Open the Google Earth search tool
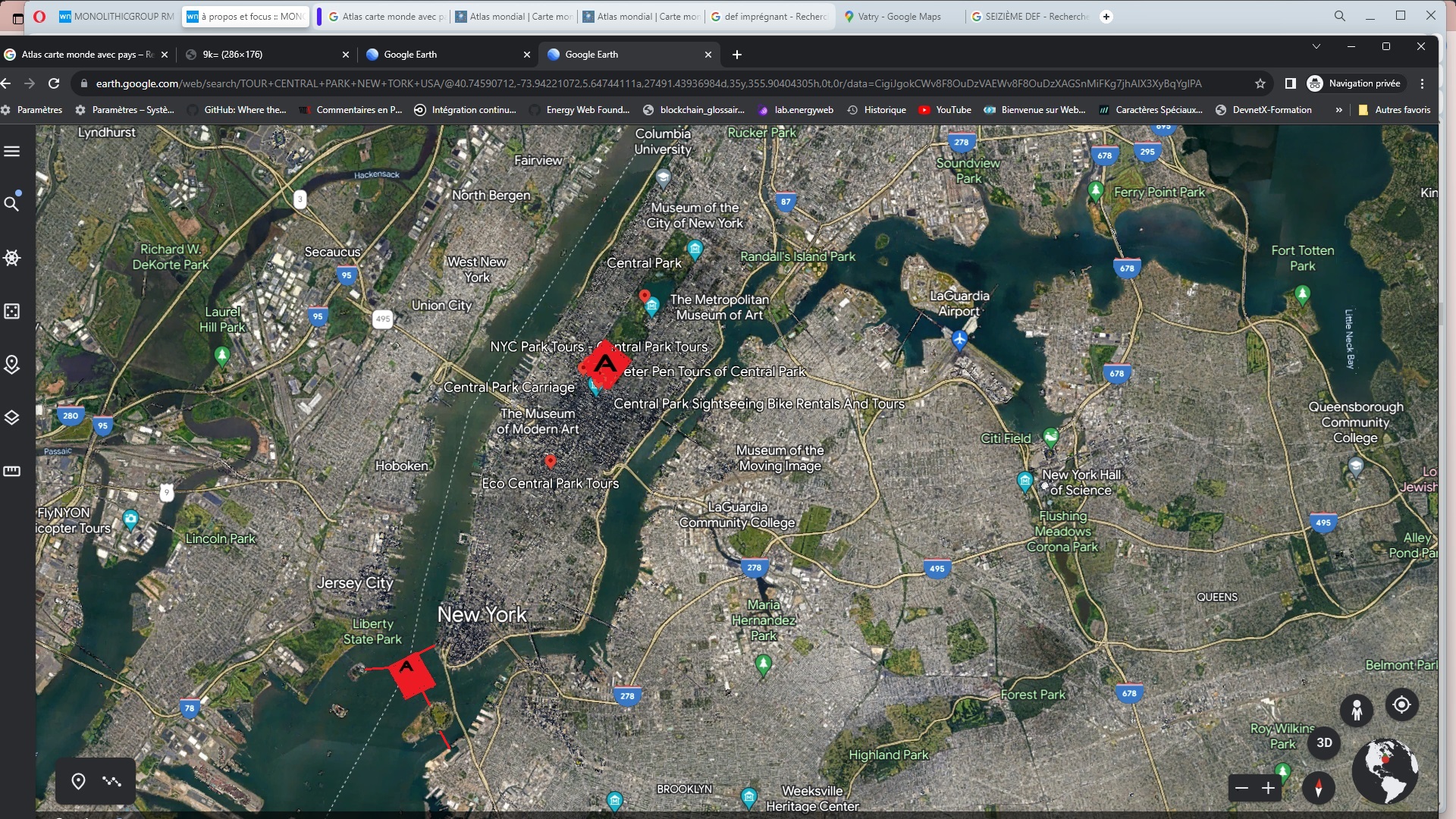Viewport: 1456px width, 819px height. click(x=12, y=203)
